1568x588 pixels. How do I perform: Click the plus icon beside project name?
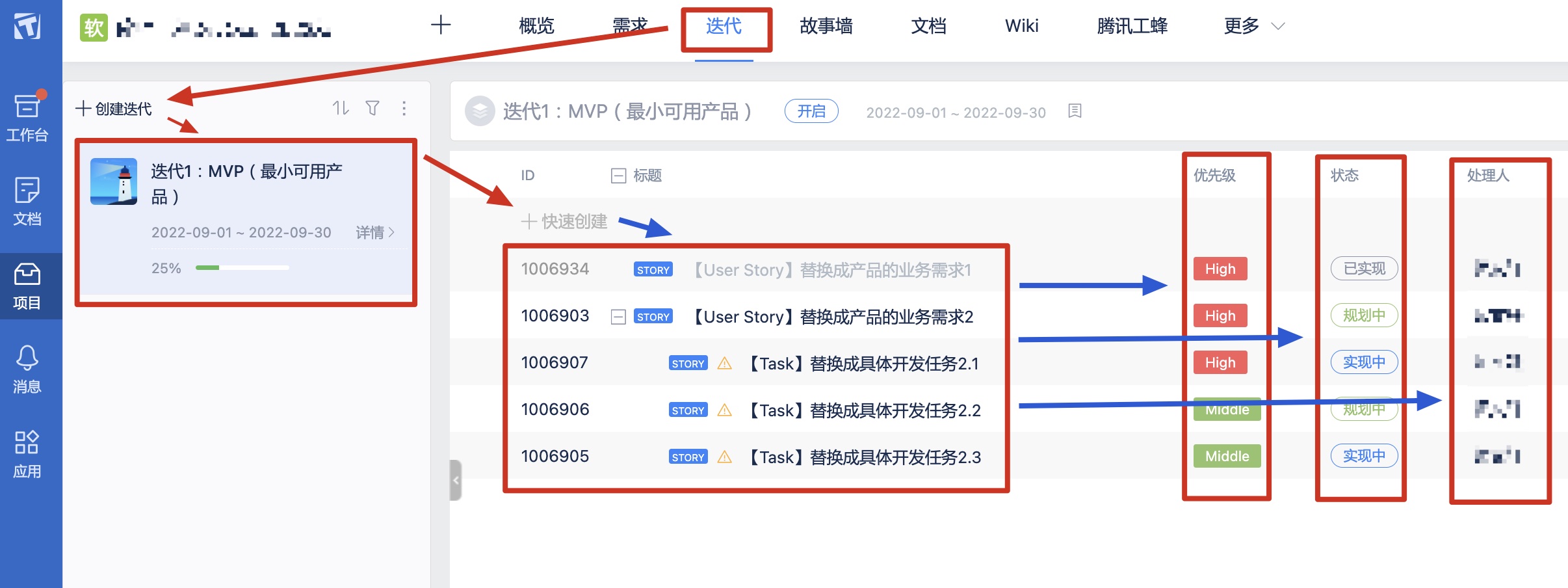pyautogui.click(x=441, y=25)
